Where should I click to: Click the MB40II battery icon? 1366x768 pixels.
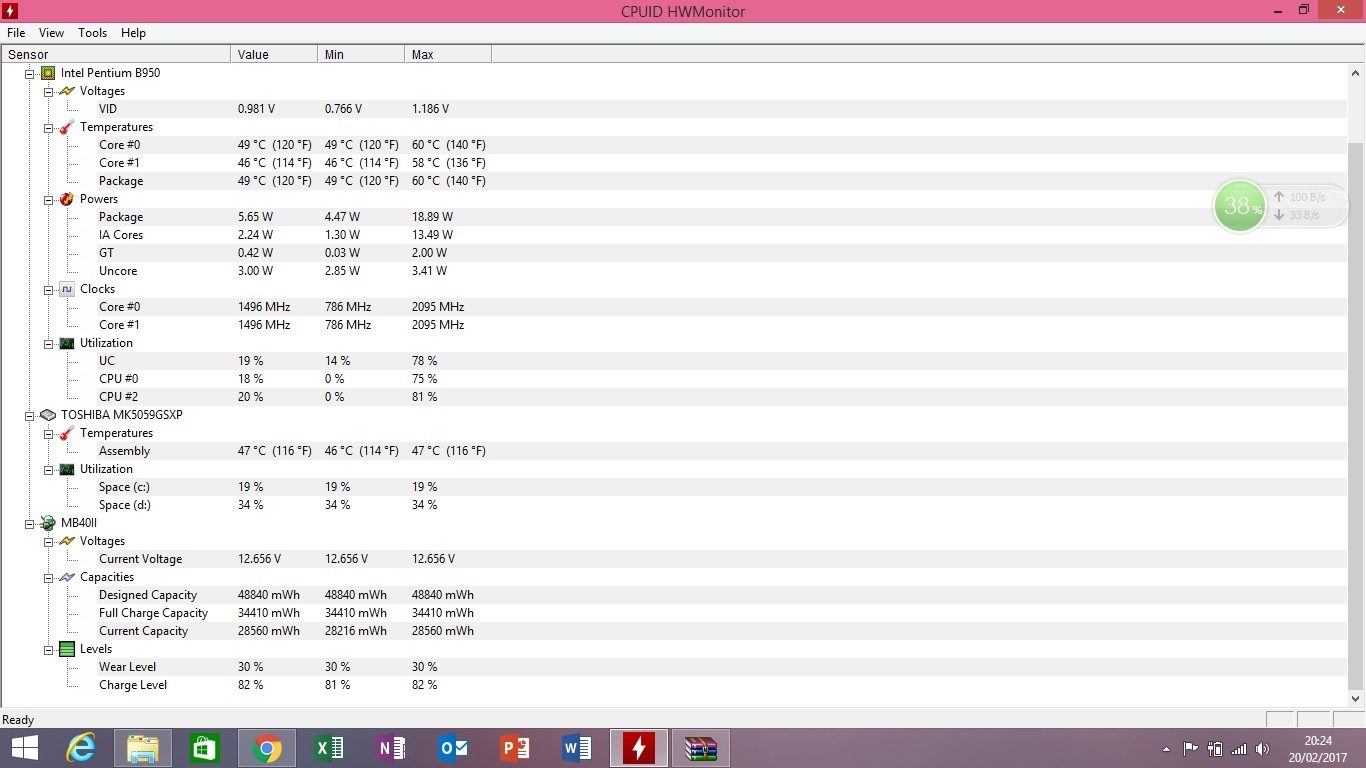[48, 523]
